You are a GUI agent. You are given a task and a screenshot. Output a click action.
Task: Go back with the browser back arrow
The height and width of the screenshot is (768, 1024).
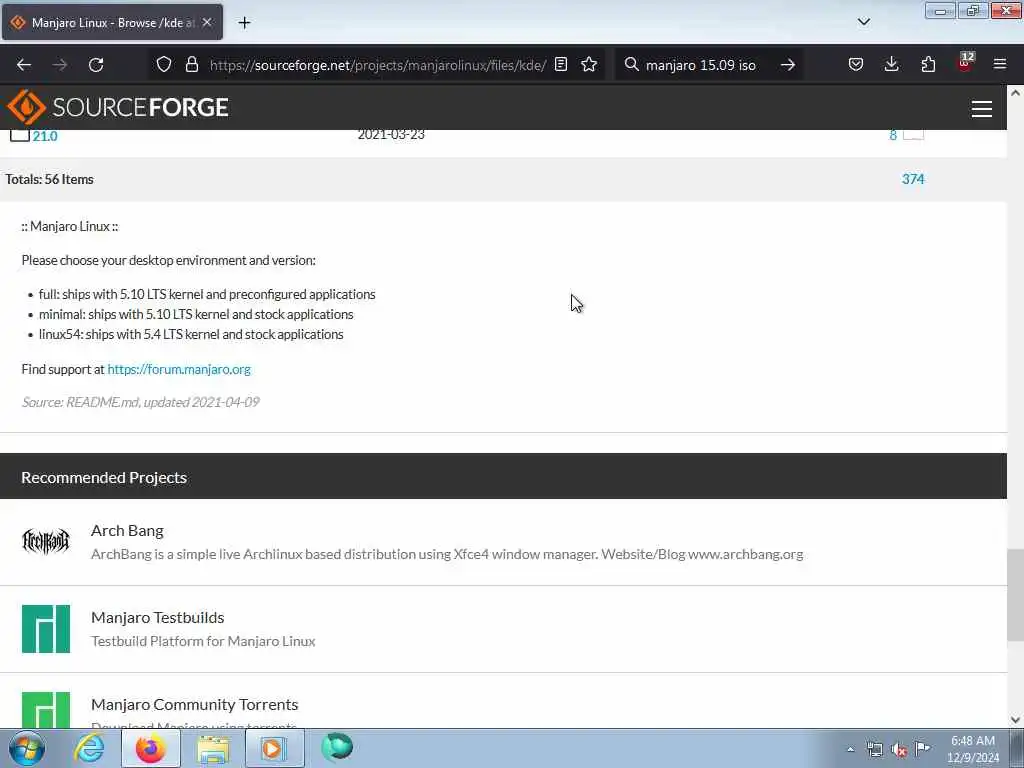pyautogui.click(x=24, y=65)
